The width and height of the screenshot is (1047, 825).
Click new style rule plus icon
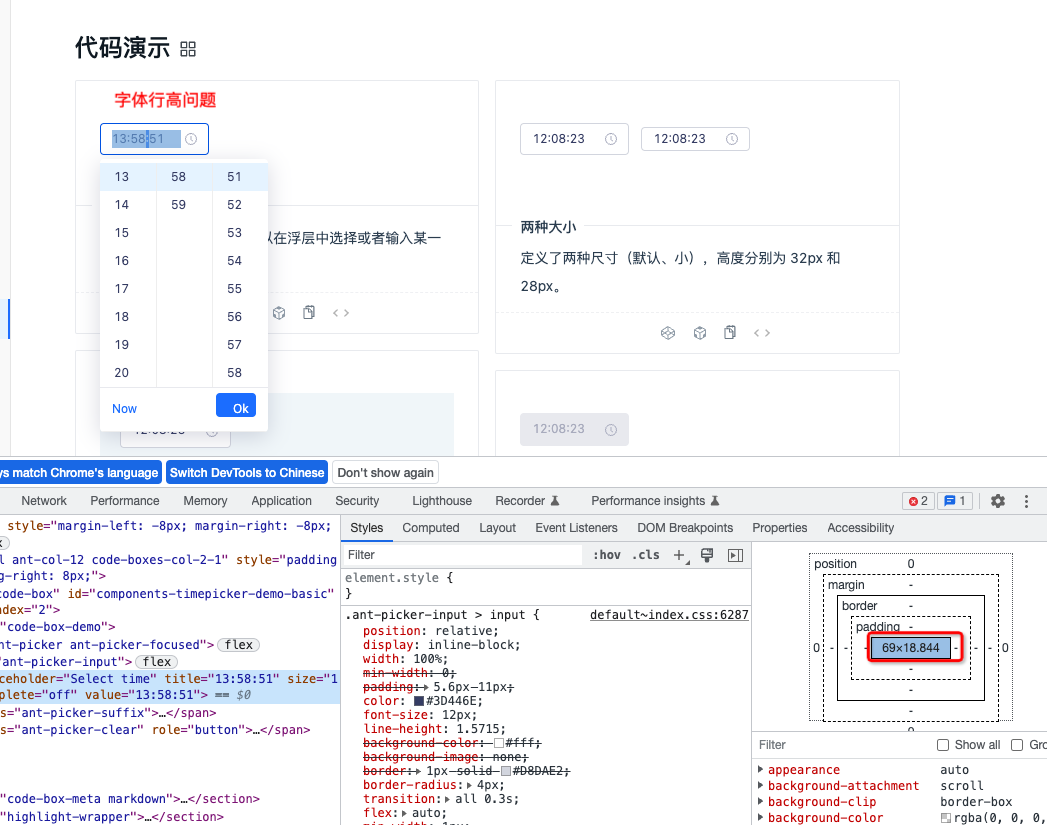[x=680, y=555]
